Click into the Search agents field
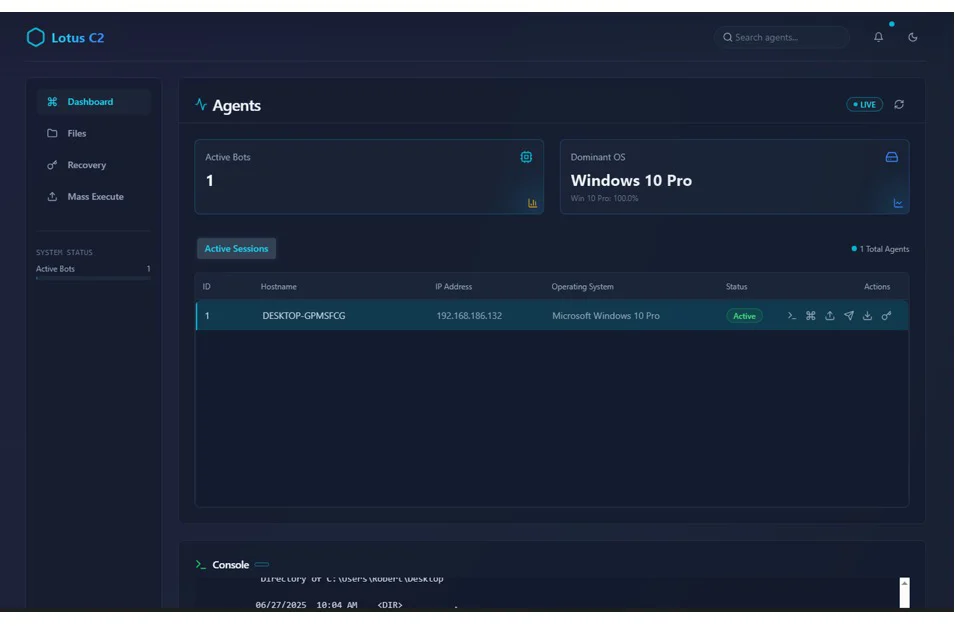Image resolution: width=955 pixels, height=626 pixels. pos(781,37)
